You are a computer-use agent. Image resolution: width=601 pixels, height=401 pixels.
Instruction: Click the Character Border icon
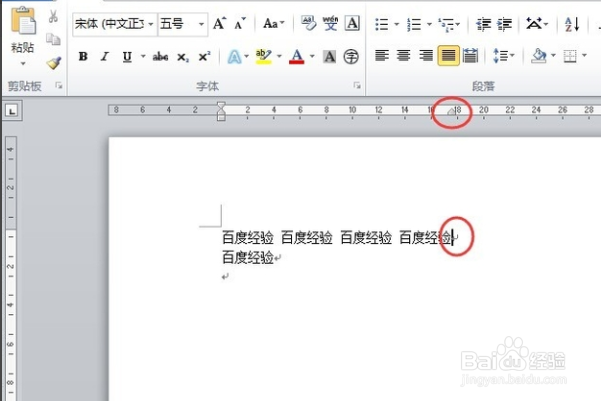(352, 23)
